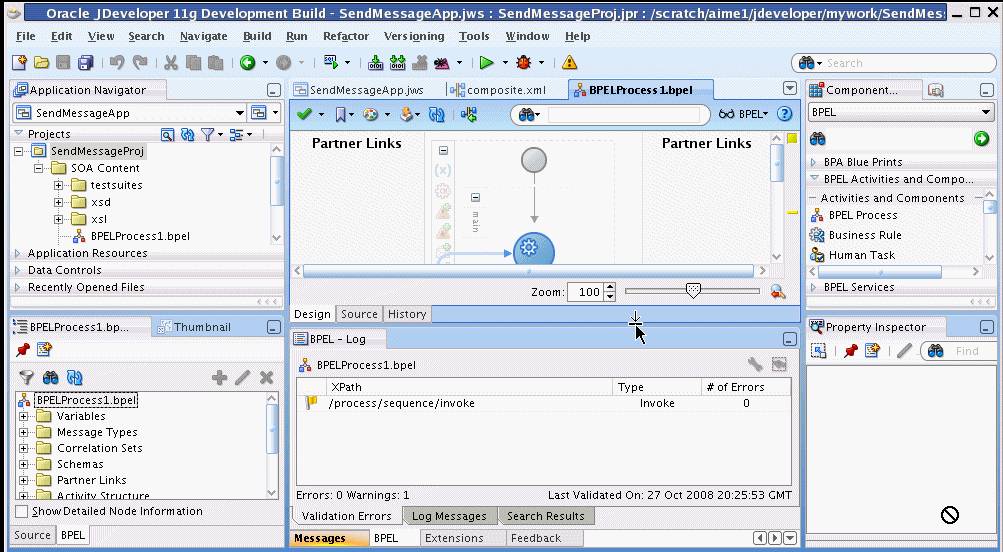Viewport: 1003px width, 552px height.
Task: Click the filter funnel icon in Structure panel
Action: pyautogui.click(x=26, y=377)
